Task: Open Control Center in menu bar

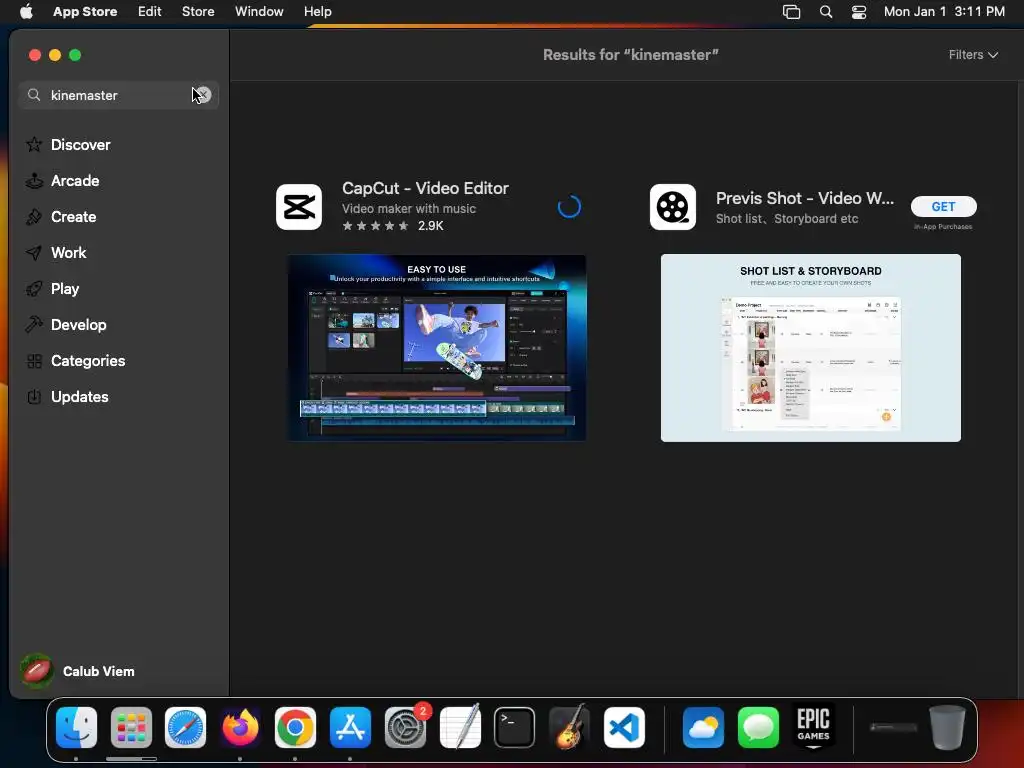Action: (859, 12)
